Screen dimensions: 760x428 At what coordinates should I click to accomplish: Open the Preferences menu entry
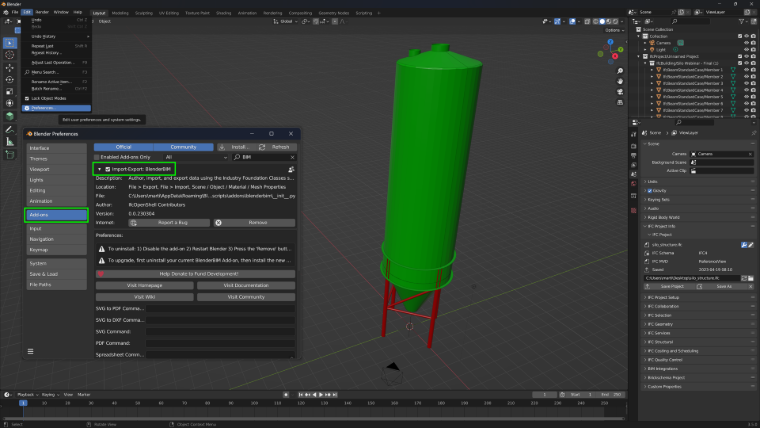[56, 108]
